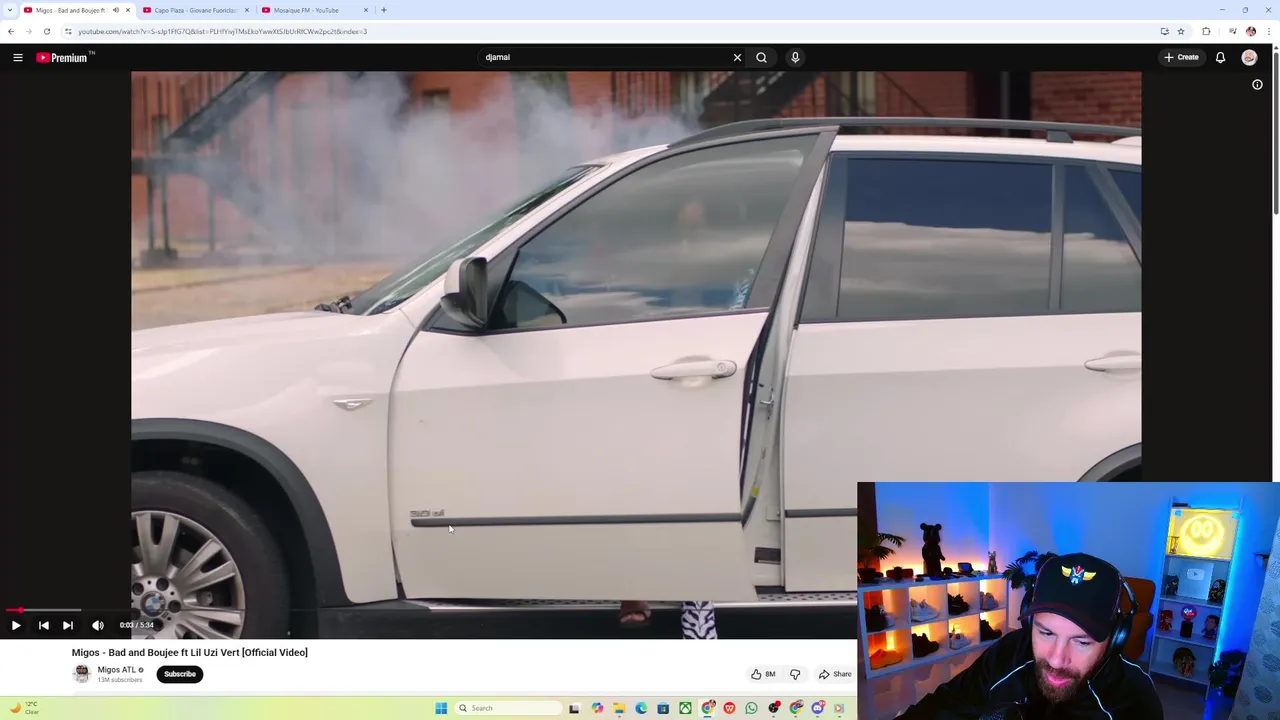Click the Windows taskbar search box
The width and height of the screenshot is (1280, 720).
click(x=510, y=708)
